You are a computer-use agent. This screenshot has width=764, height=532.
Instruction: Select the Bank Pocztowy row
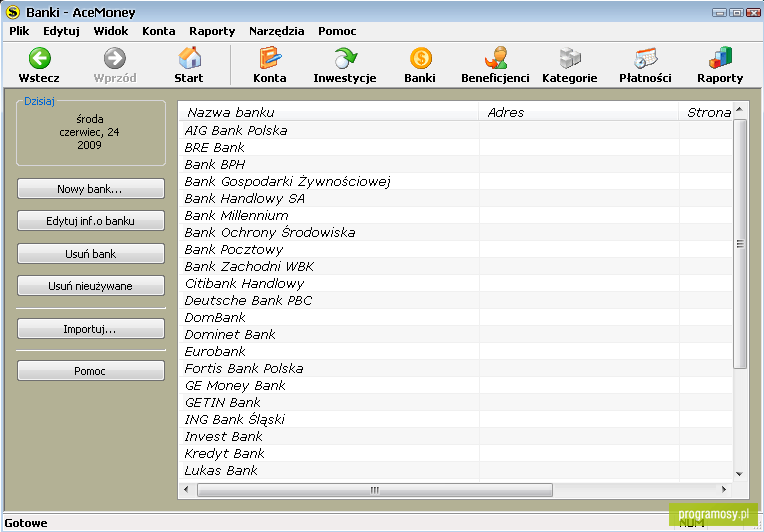456,249
